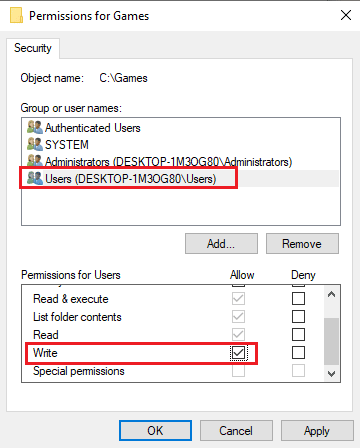Check Deny box for Write
The image size is (360, 448).
pos(298,352)
